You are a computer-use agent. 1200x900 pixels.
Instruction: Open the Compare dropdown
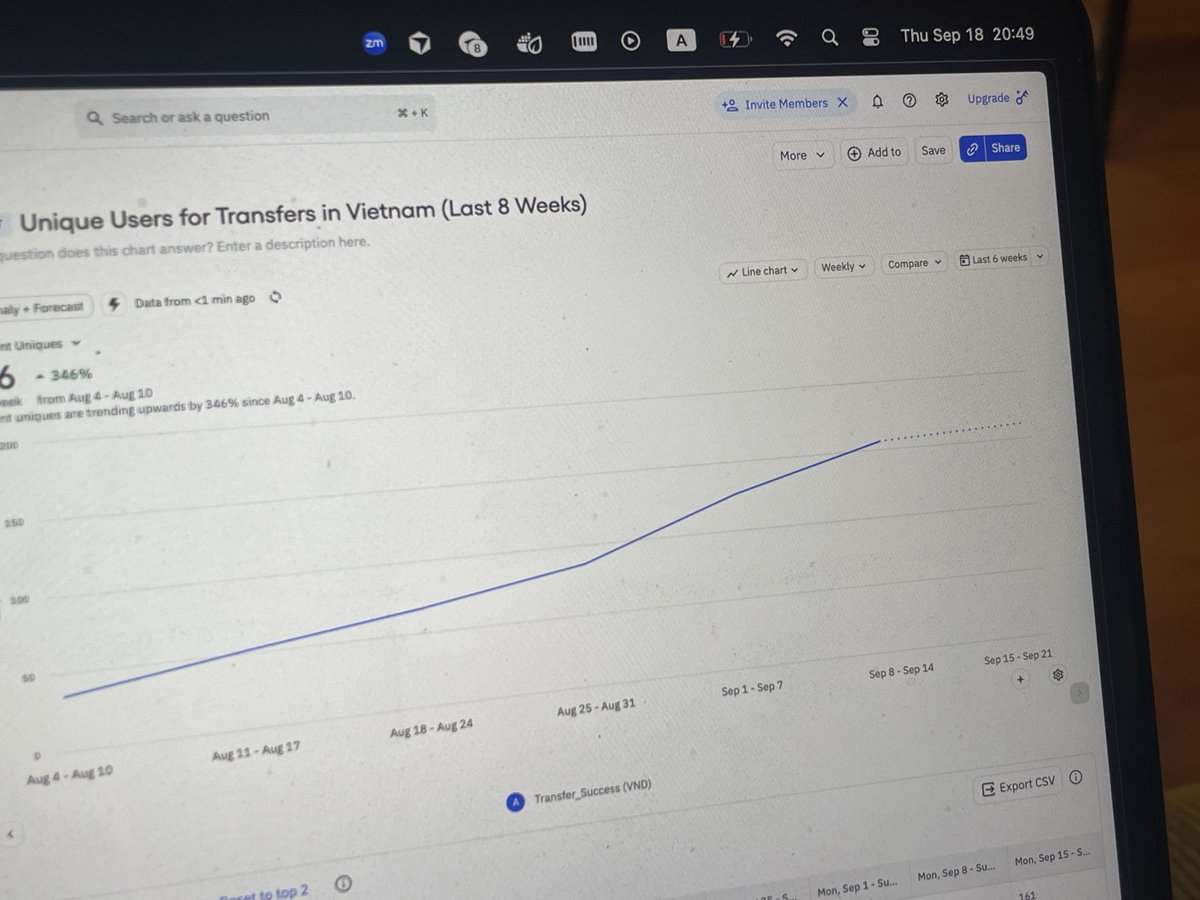tap(914, 264)
